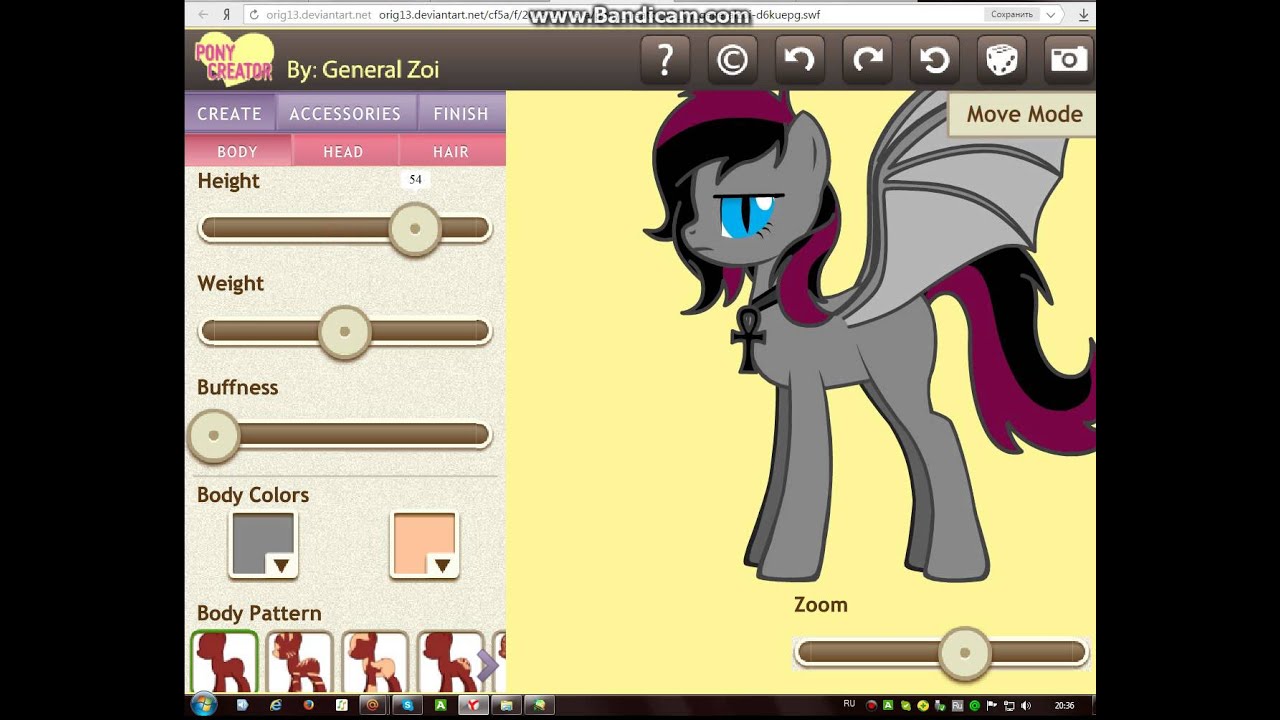Select the peach patched body pattern
1280x720 pixels.
coord(375,662)
